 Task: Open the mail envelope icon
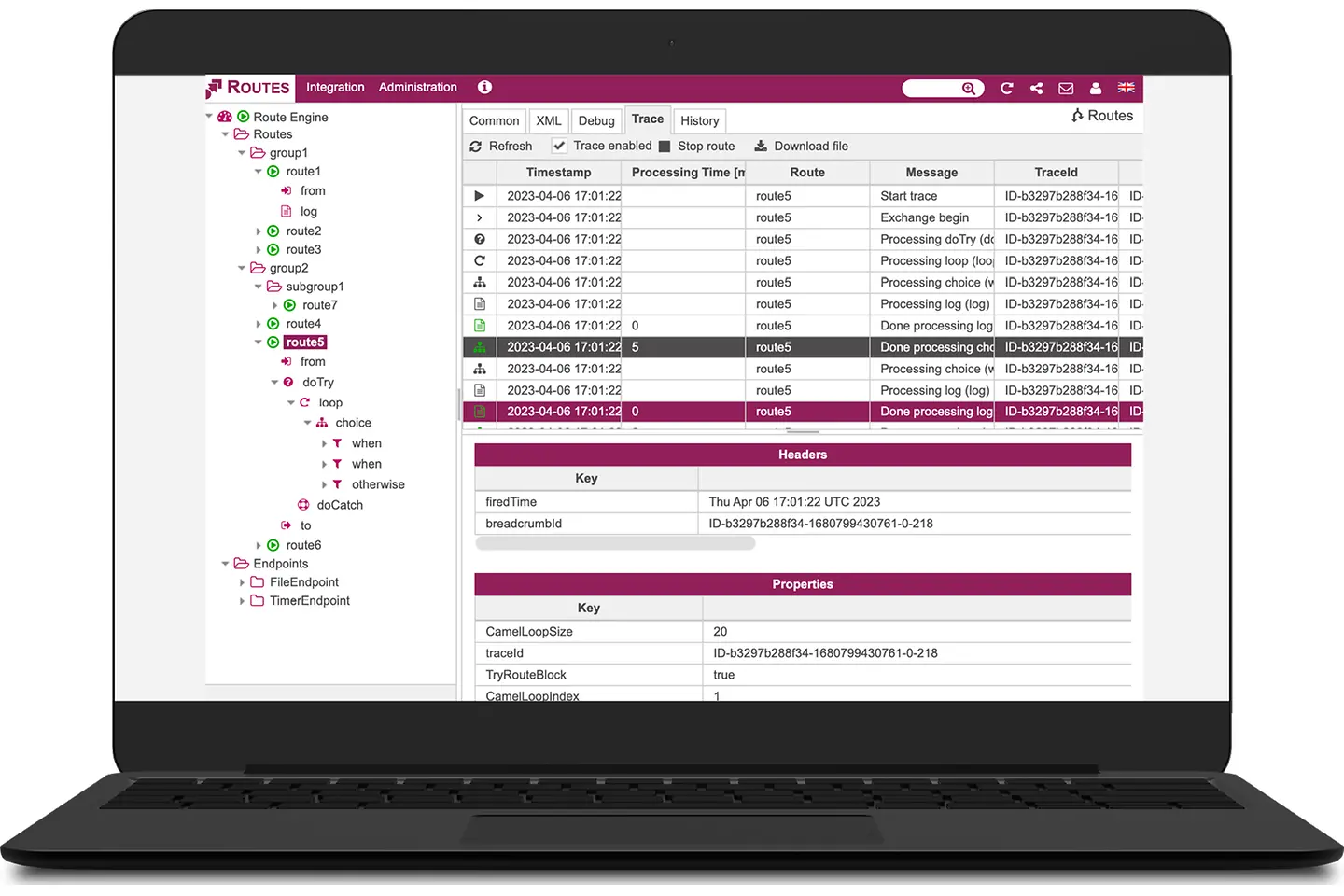point(1066,89)
